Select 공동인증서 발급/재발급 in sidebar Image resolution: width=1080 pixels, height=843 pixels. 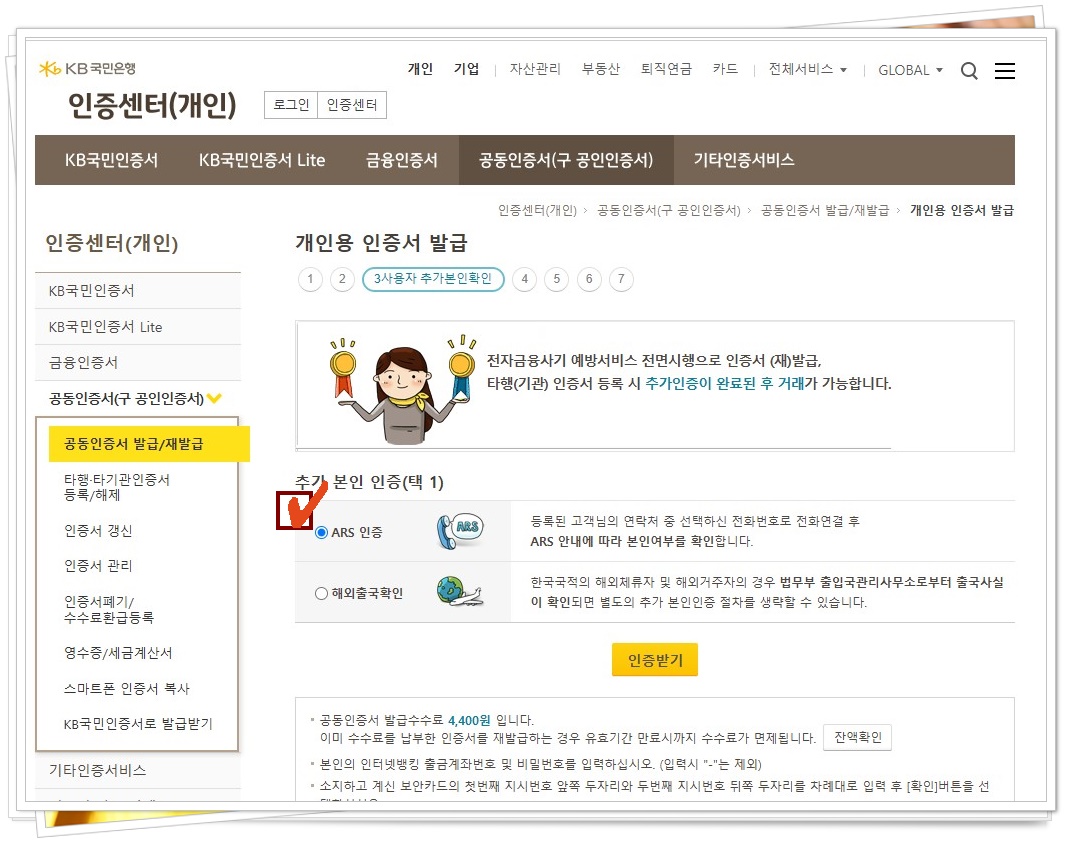(x=149, y=444)
